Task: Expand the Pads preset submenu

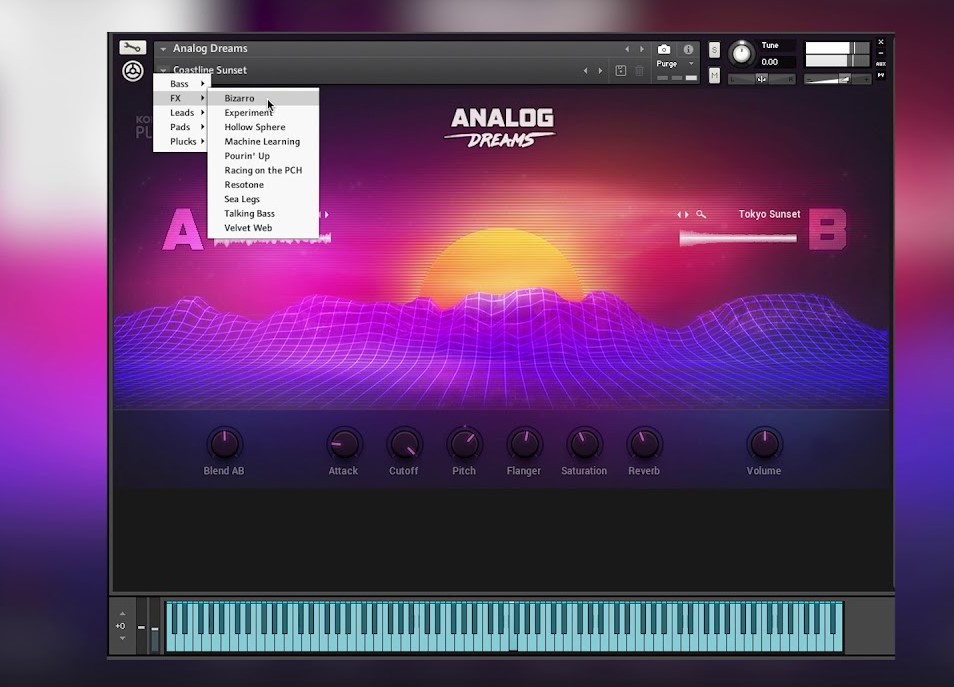Action: [182, 127]
